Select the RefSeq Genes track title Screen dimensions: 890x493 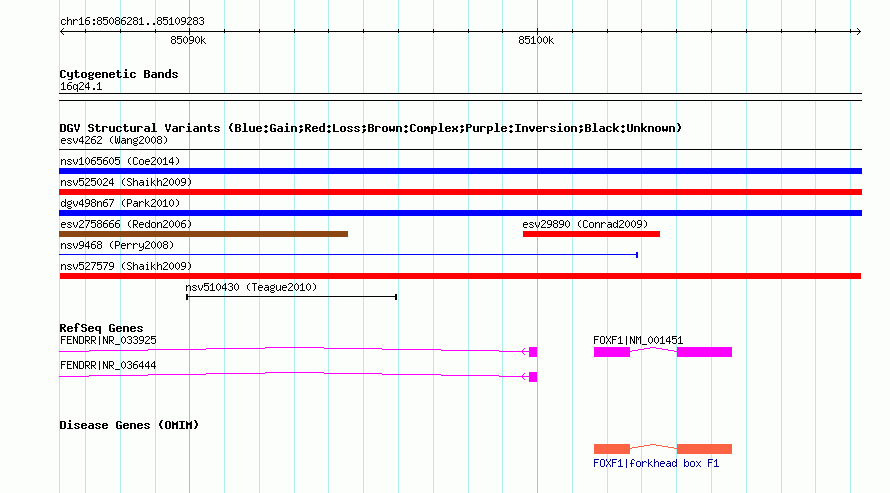tap(101, 328)
